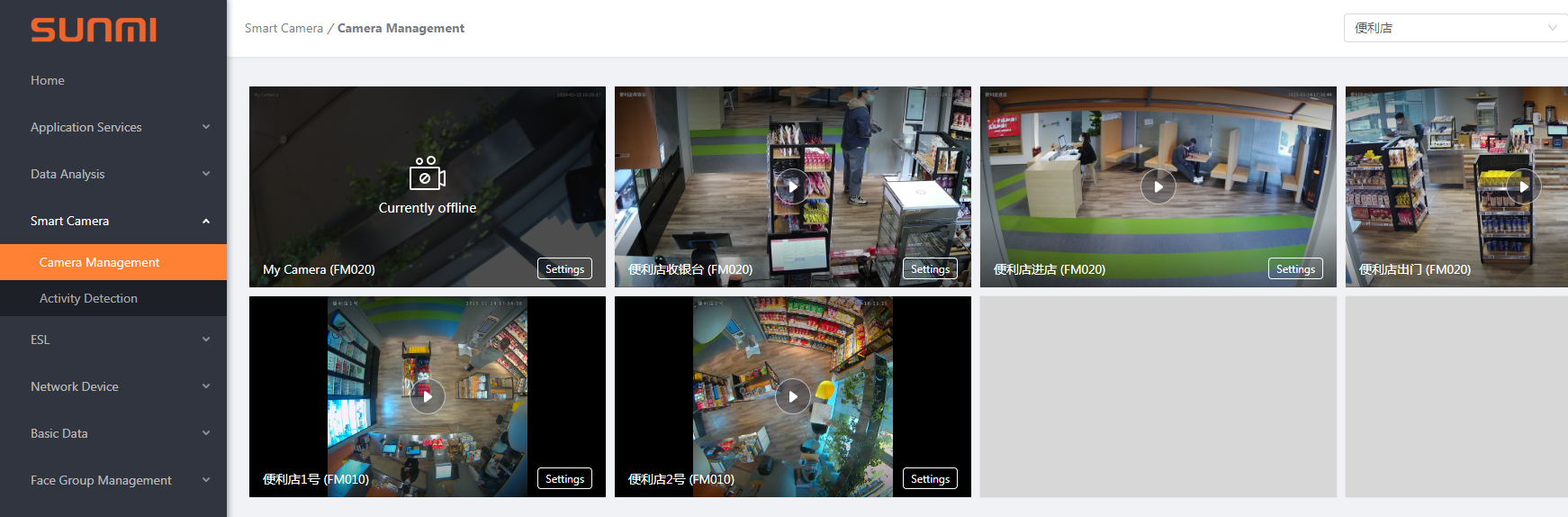1568x517 pixels.
Task: Open Settings for 便利店1号 camera
Action: coord(564,478)
